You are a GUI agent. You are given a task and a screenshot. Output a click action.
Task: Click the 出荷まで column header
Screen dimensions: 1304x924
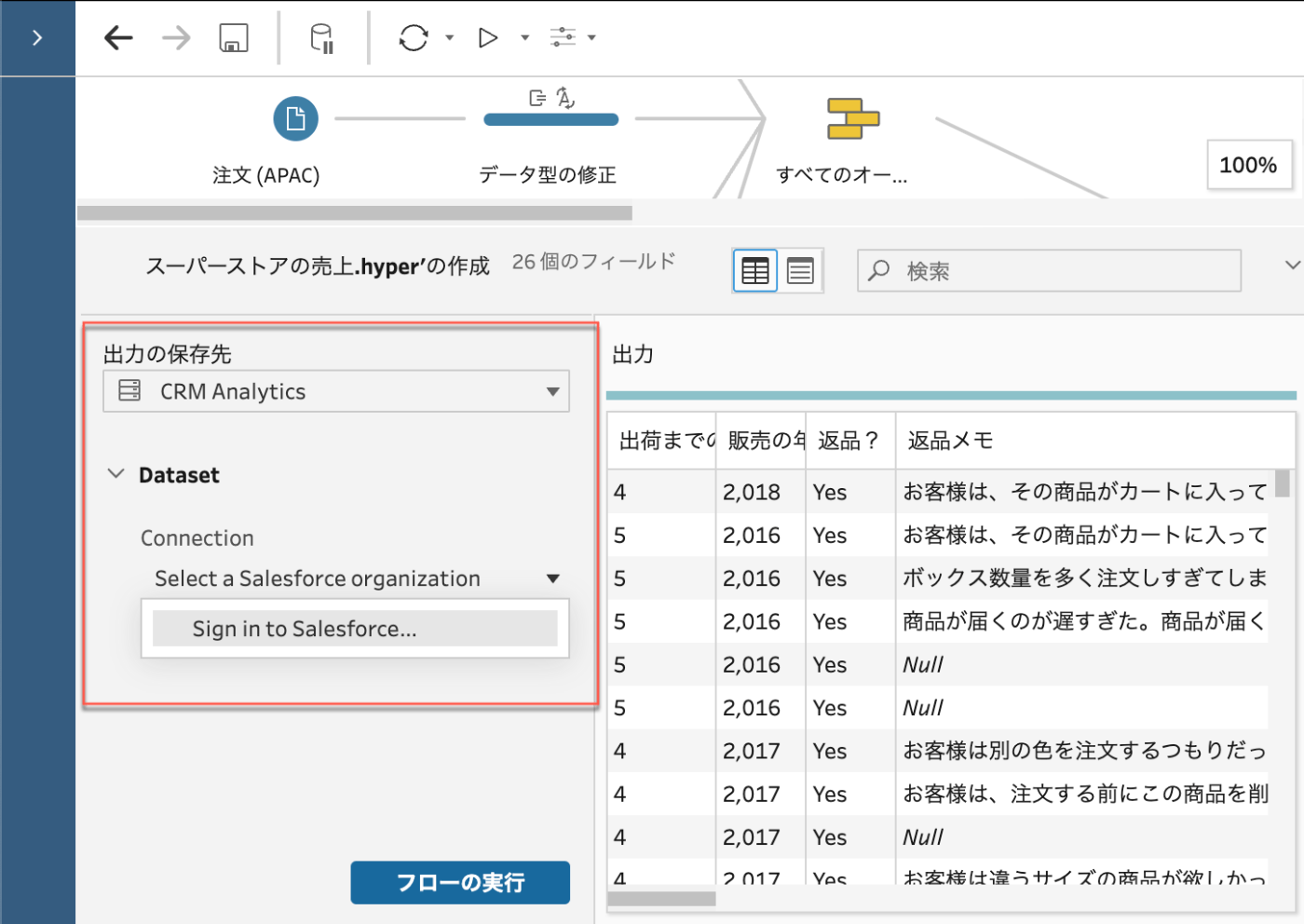[662, 441]
